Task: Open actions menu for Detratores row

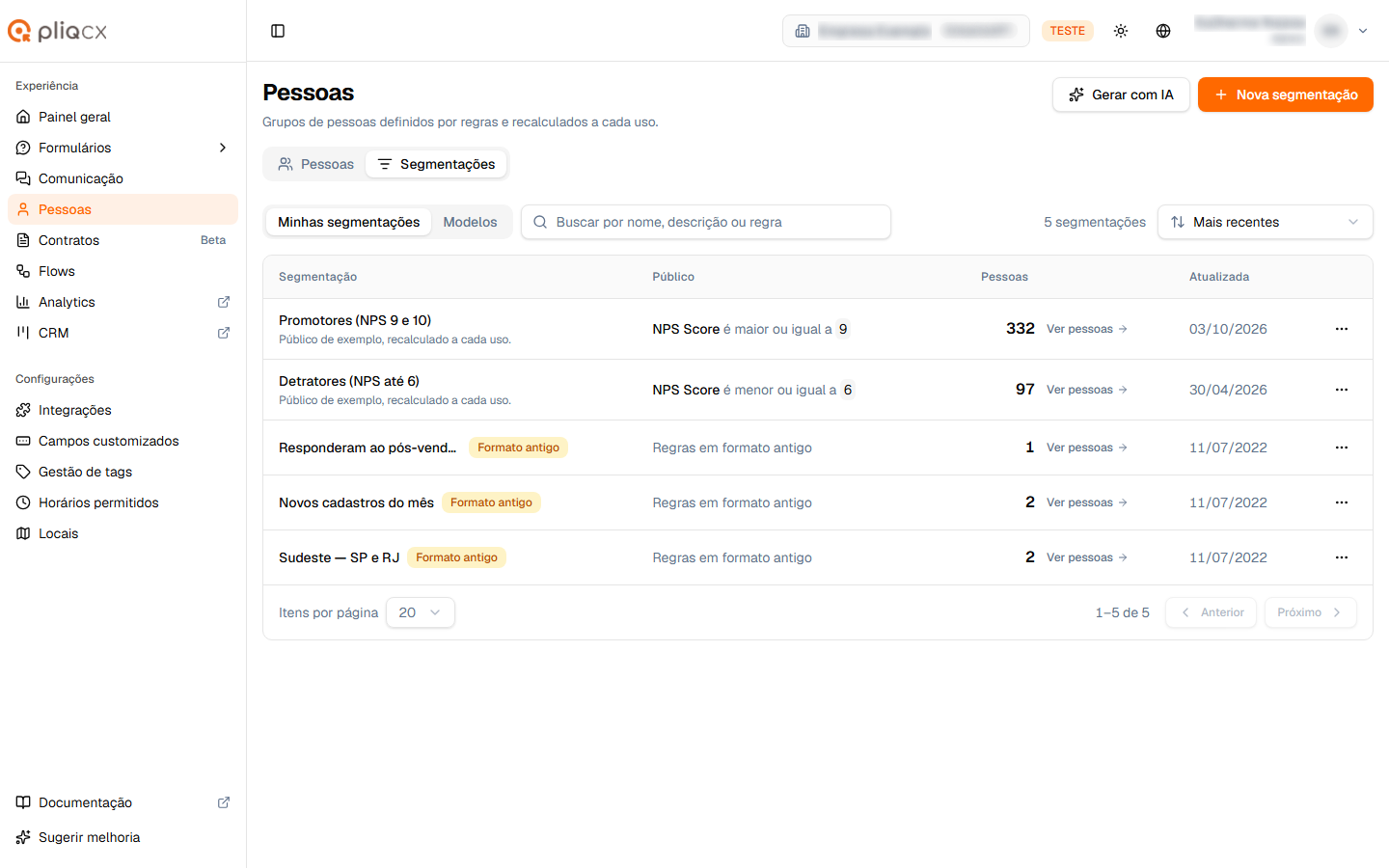Action: [1342, 390]
